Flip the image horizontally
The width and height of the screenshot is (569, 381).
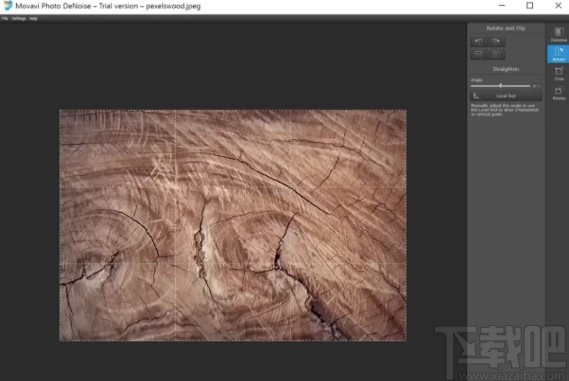pos(496,54)
